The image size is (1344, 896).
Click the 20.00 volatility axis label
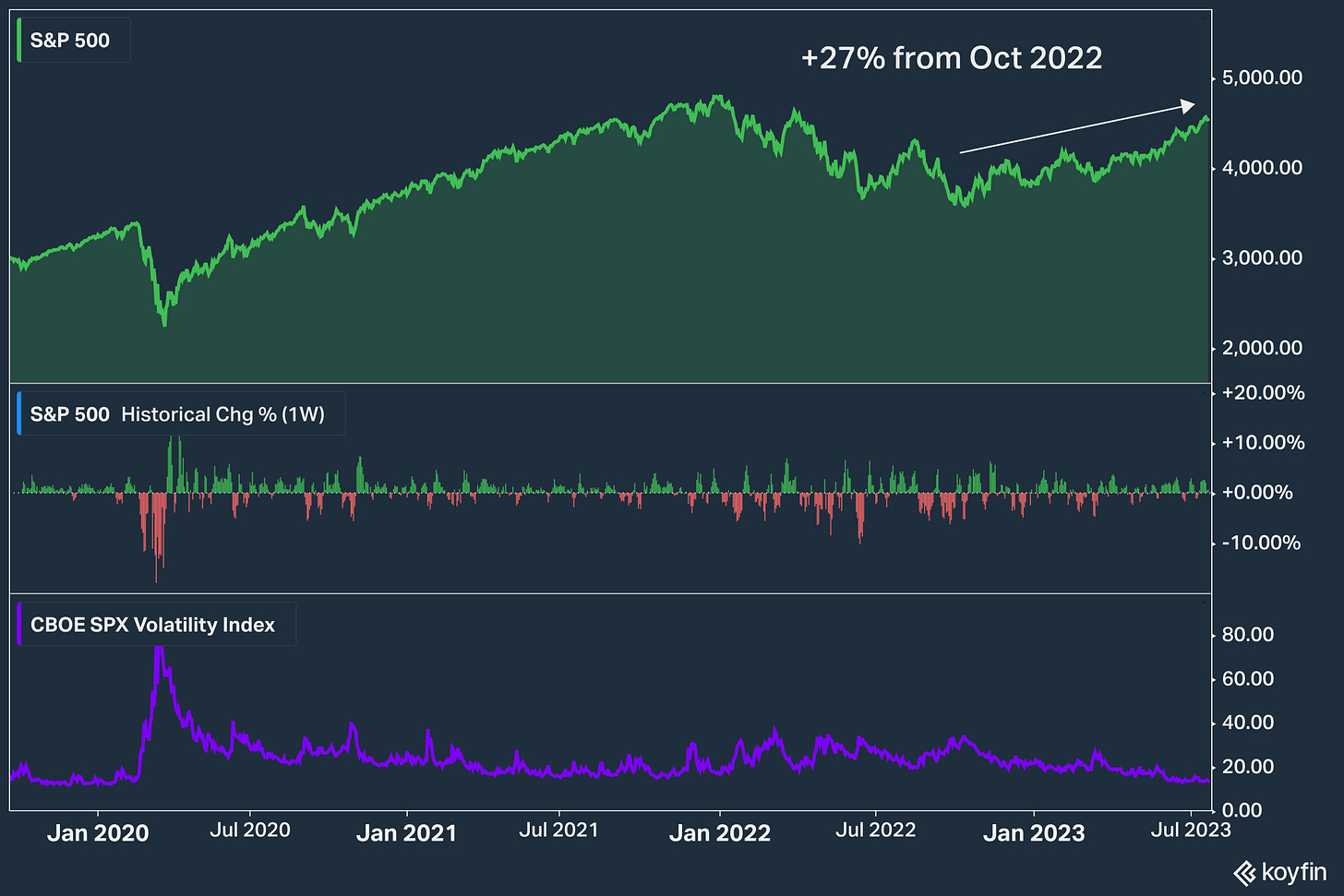(1248, 767)
